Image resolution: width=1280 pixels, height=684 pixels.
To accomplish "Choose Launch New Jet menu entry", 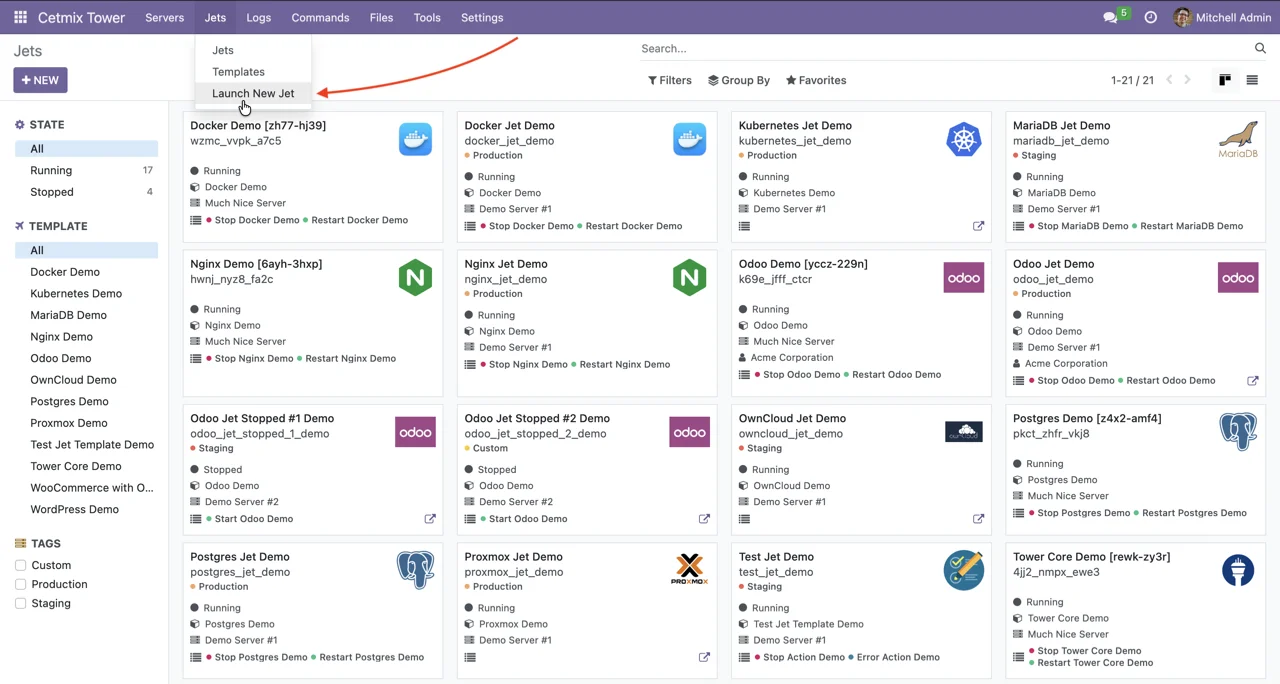I will click(x=253, y=93).
